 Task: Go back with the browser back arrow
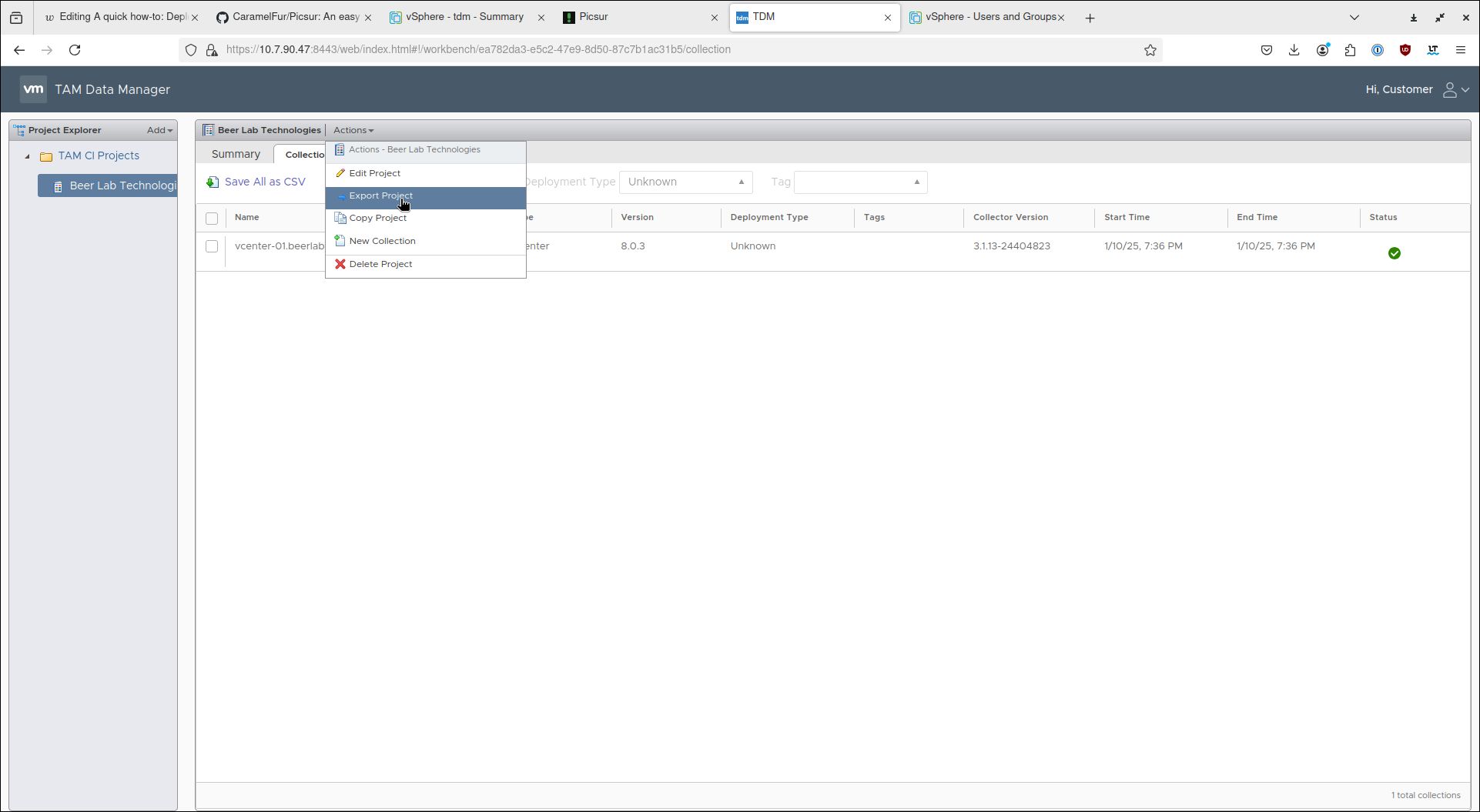19,50
